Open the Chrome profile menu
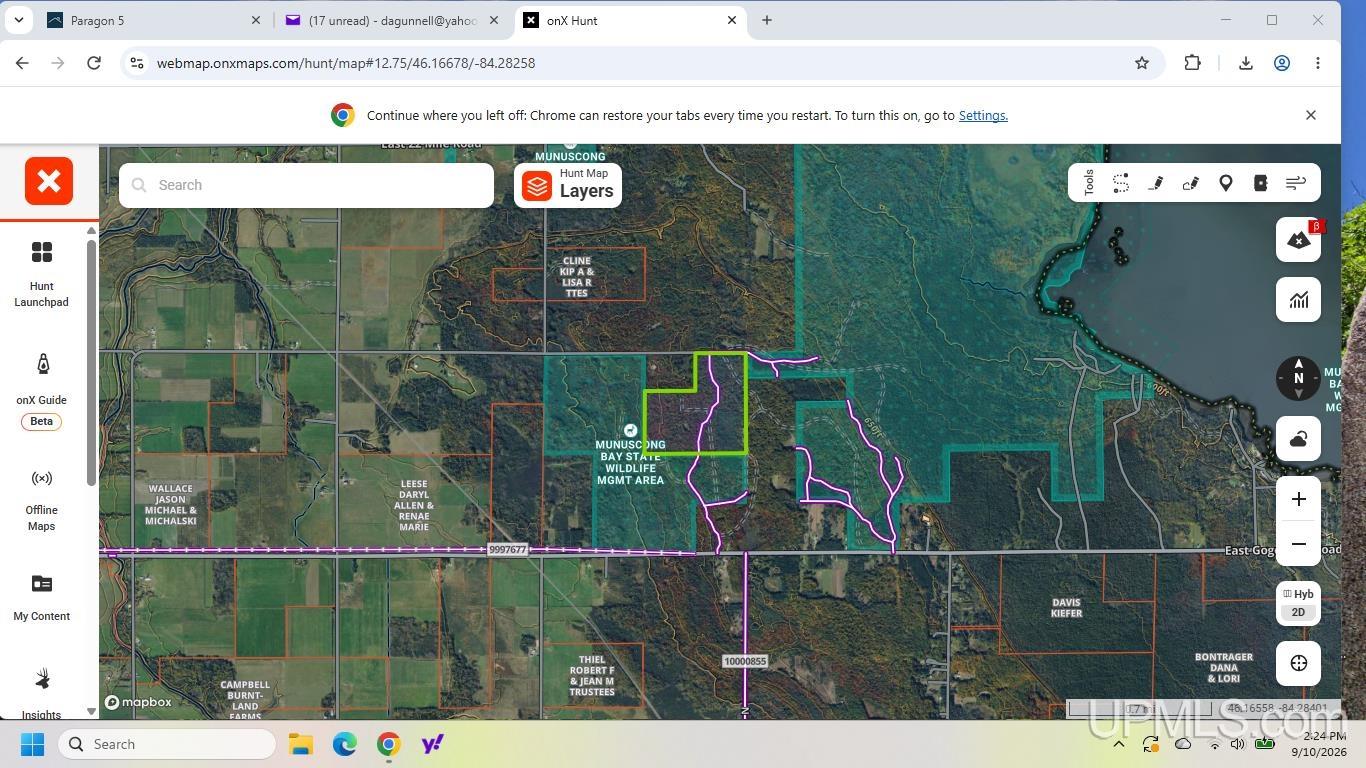1366x768 pixels. [1282, 63]
